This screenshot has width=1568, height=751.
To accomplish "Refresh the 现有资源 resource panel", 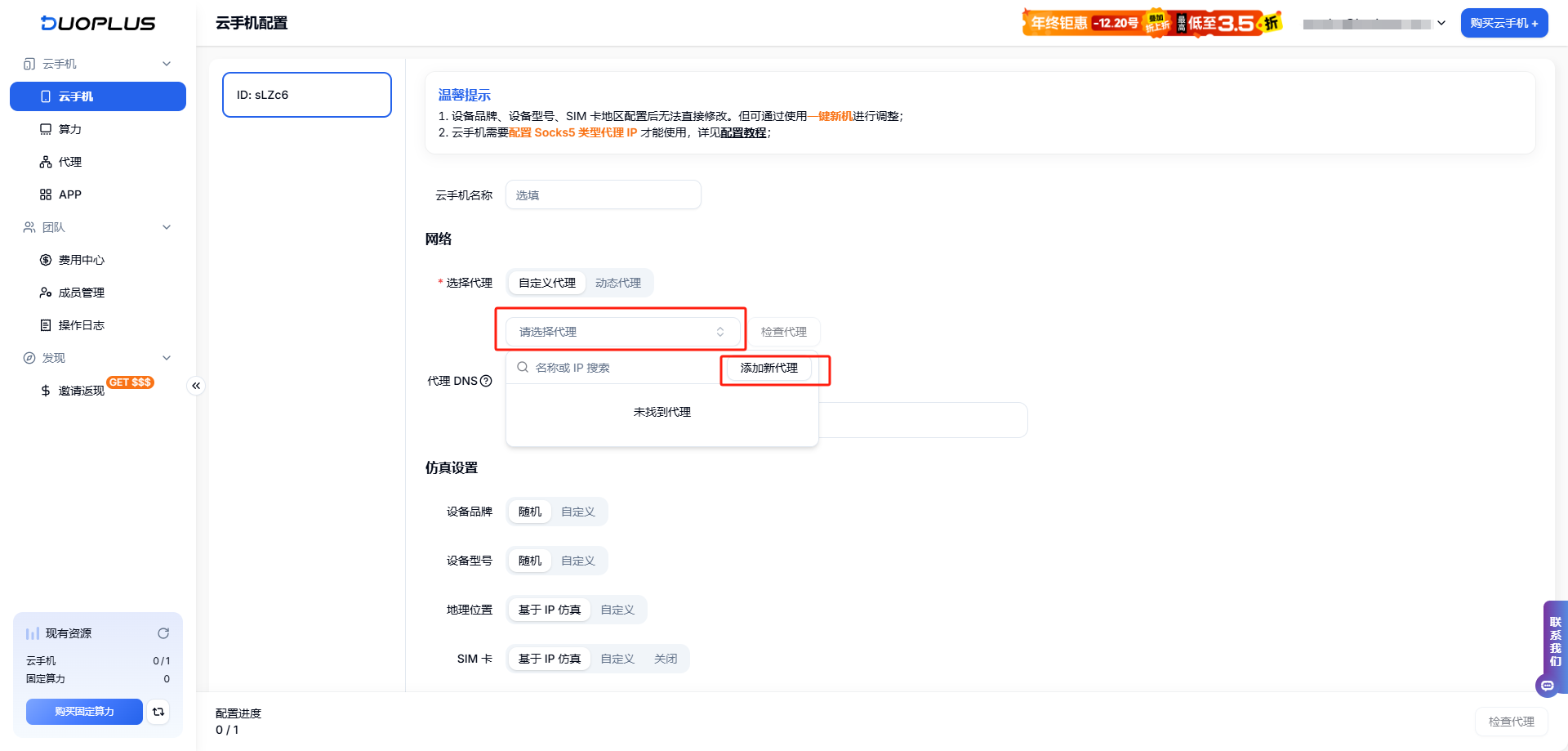I will (x=163, y=633).
